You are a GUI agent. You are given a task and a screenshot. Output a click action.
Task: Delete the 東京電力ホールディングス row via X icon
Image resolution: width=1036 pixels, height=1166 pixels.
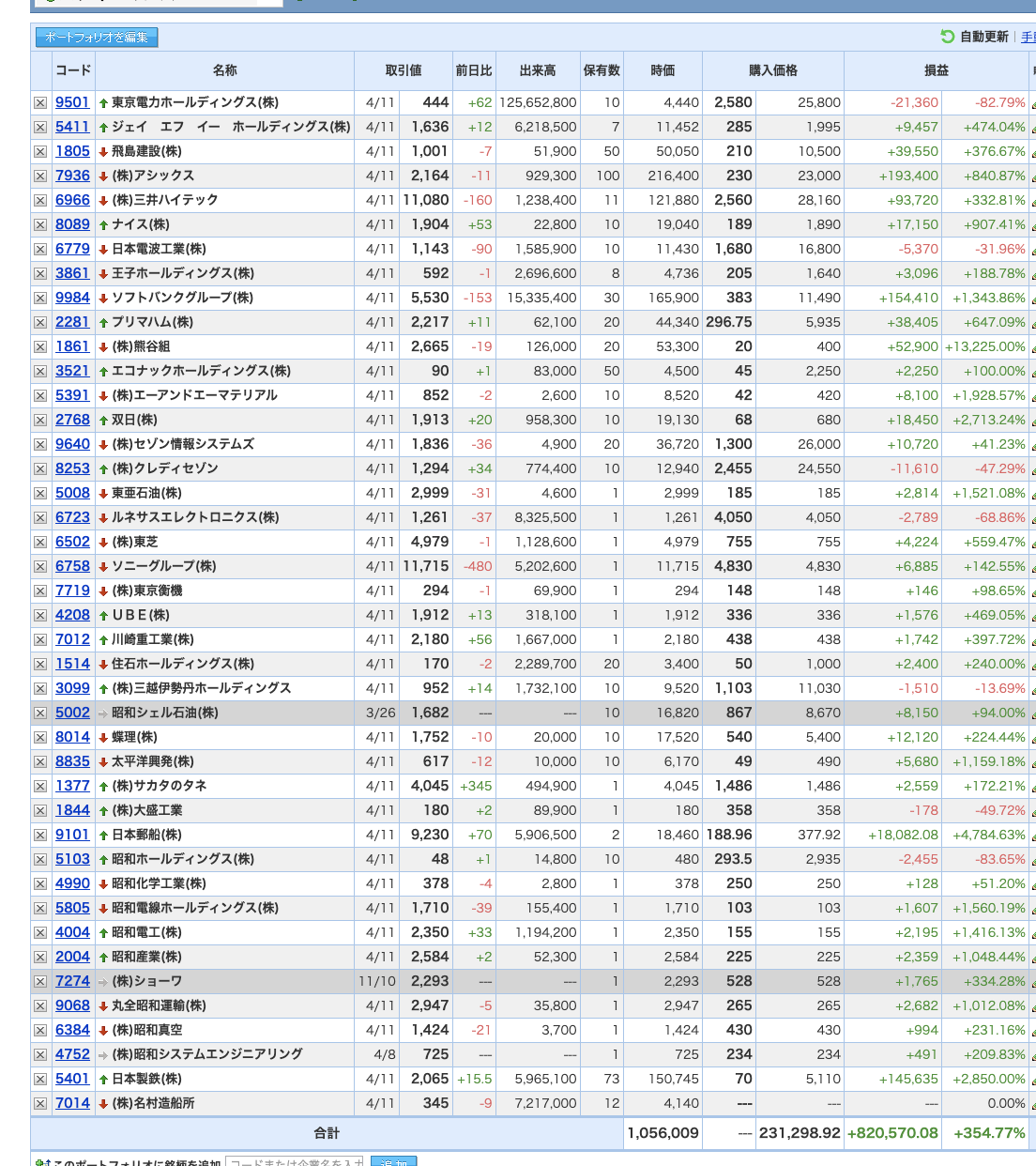(x=40, y=102)
